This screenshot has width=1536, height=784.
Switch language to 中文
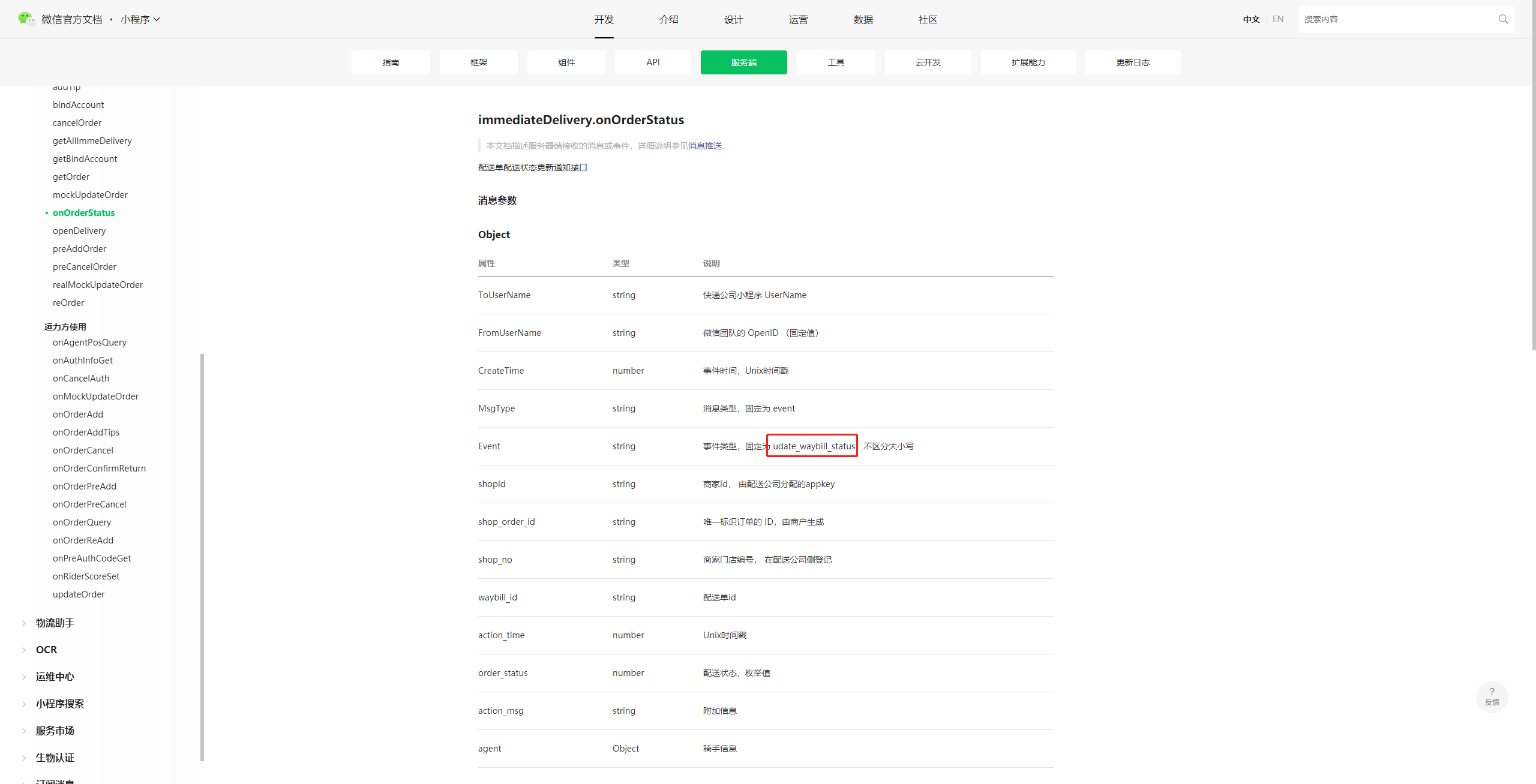coord(1251,19)
